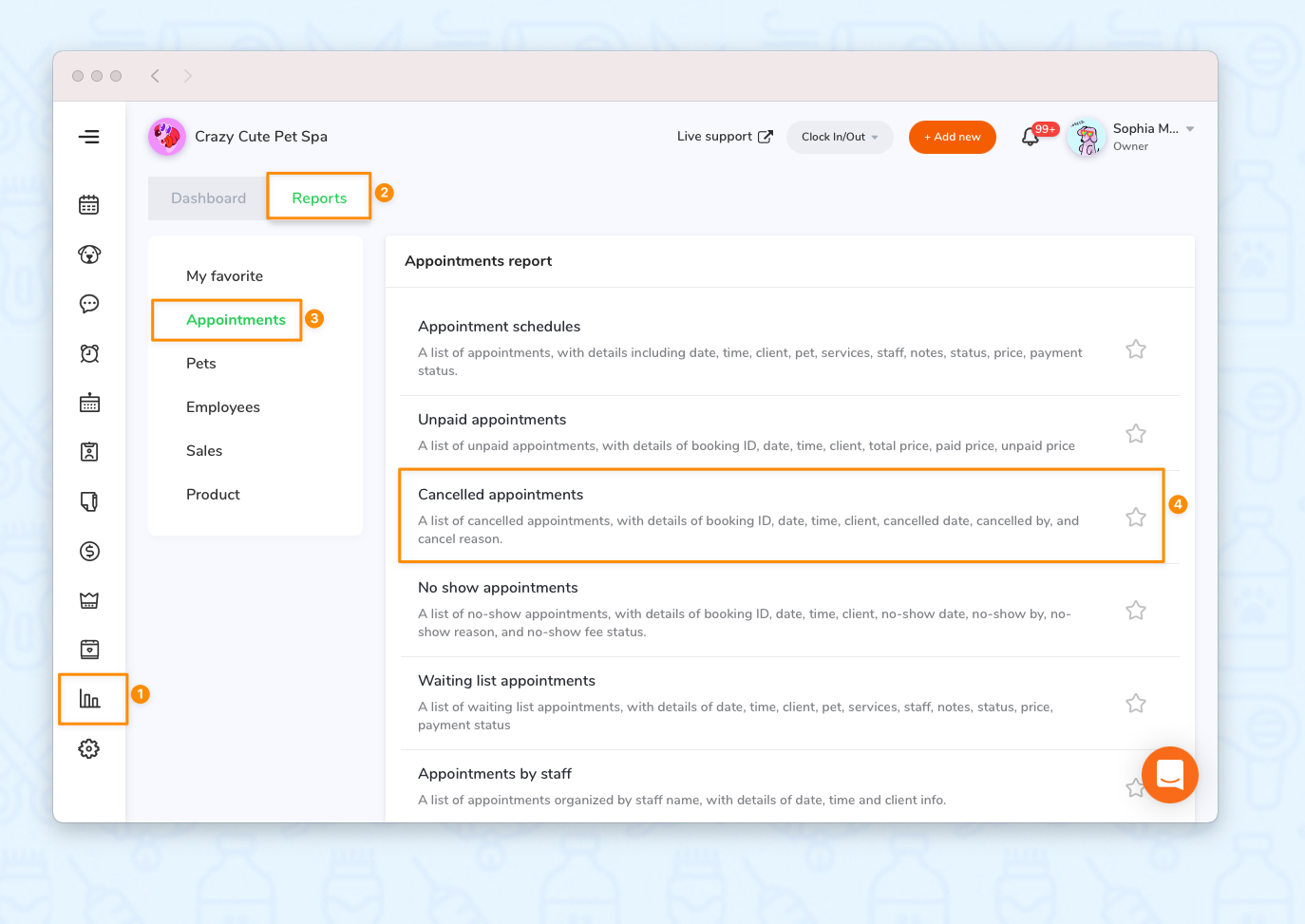Image resolution: width=1305 pixels, height=924 pixels.
Task: Open the bar chart insights icon
Action: pyautogui.click(x=89, y=699)
